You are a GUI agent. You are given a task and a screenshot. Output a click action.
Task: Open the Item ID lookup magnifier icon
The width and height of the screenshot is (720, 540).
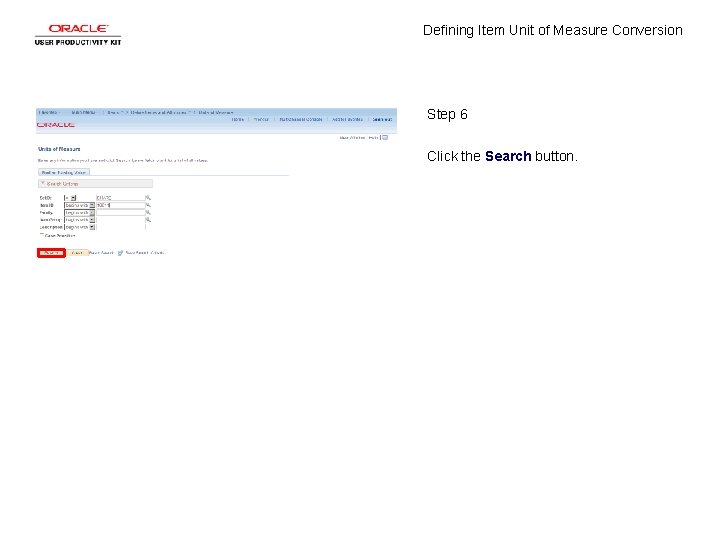pyautogui.click(x=148, y=205)
